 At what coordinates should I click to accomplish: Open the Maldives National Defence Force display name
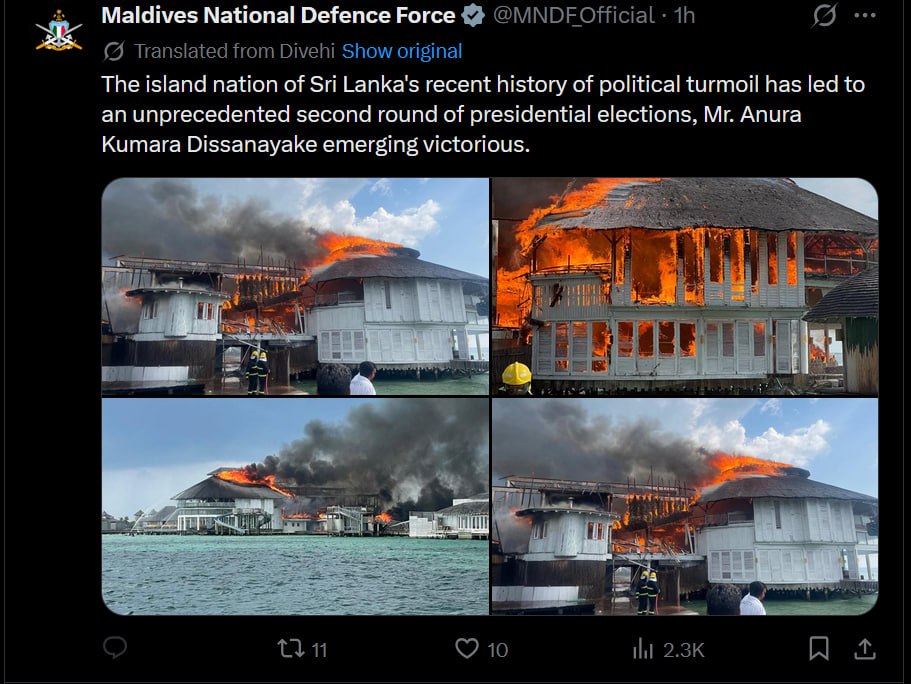[278, 16]
